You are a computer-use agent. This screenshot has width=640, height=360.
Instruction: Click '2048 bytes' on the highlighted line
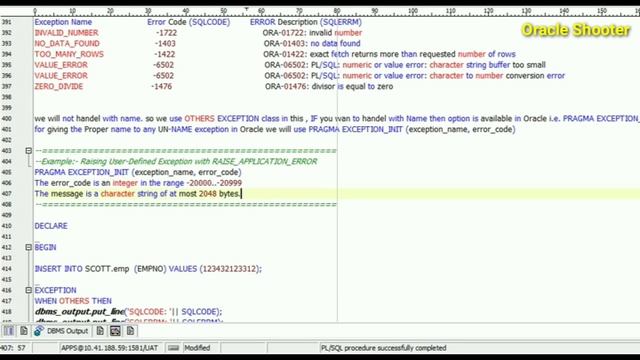coord(220,193)
